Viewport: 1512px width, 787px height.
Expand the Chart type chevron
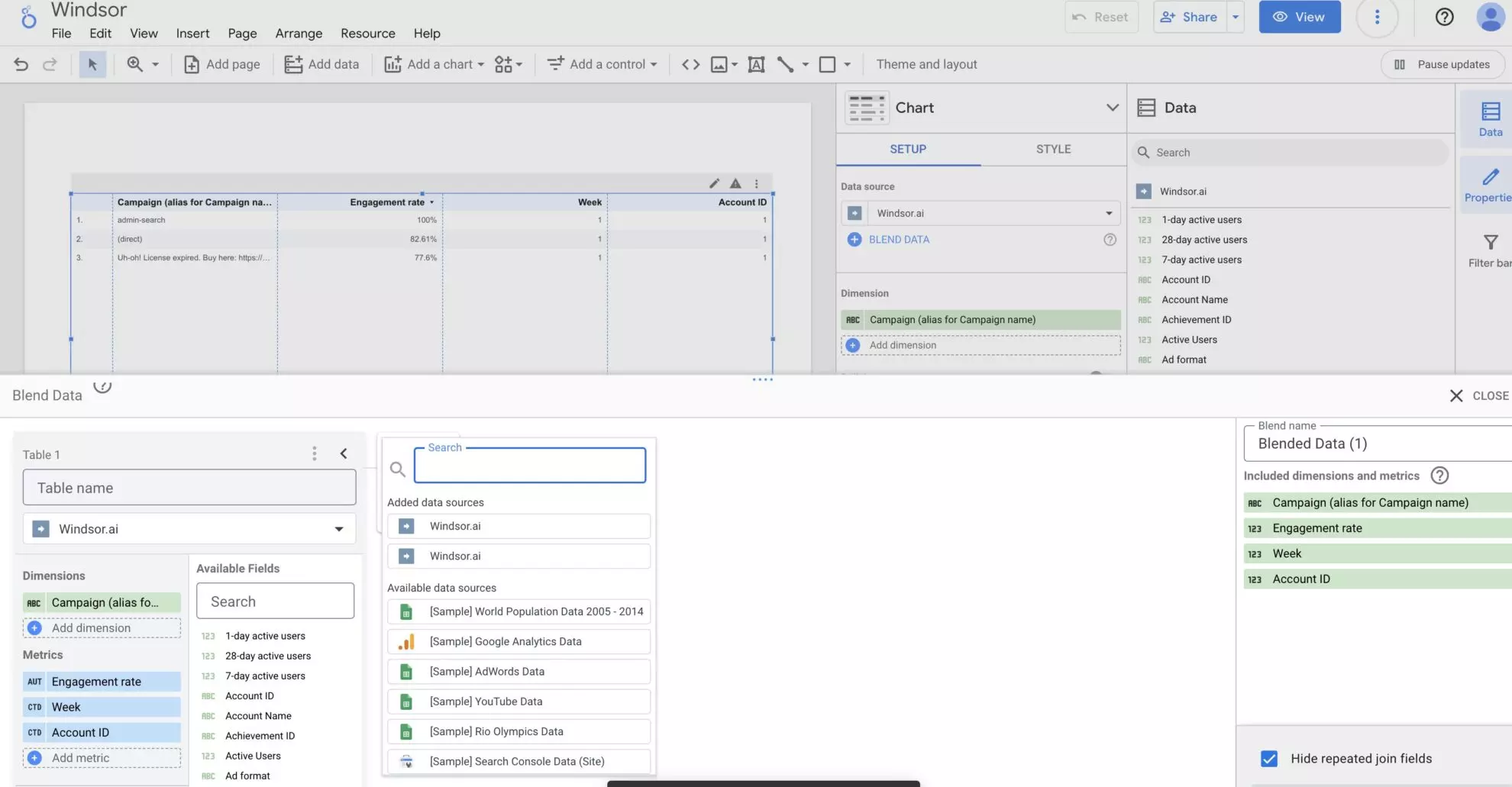click(x=1112, y=108)
